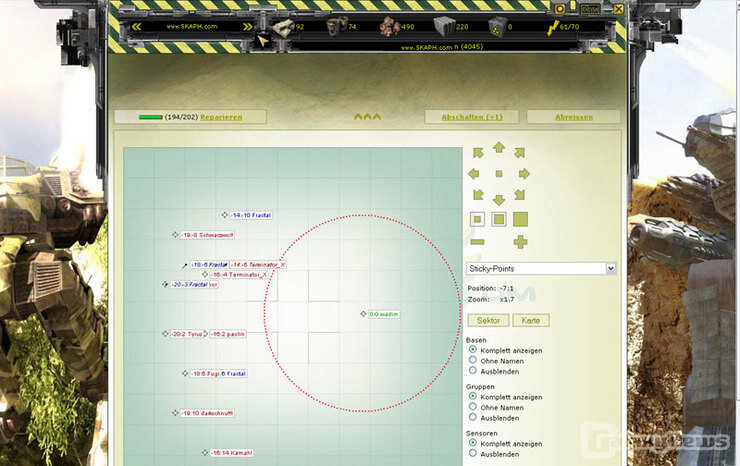Select Gruppen 'Ohne Namen' radio button
Image resolution: width=740 pixels, height=466 pixels.
pyautogui.click(x=473, y=407)
